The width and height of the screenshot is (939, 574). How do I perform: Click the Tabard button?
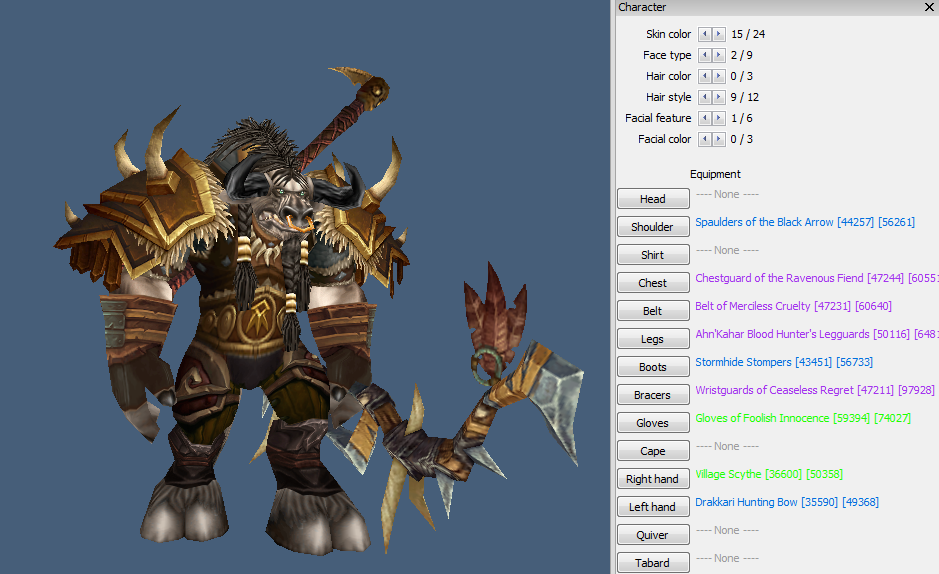[x=653, y=563]
